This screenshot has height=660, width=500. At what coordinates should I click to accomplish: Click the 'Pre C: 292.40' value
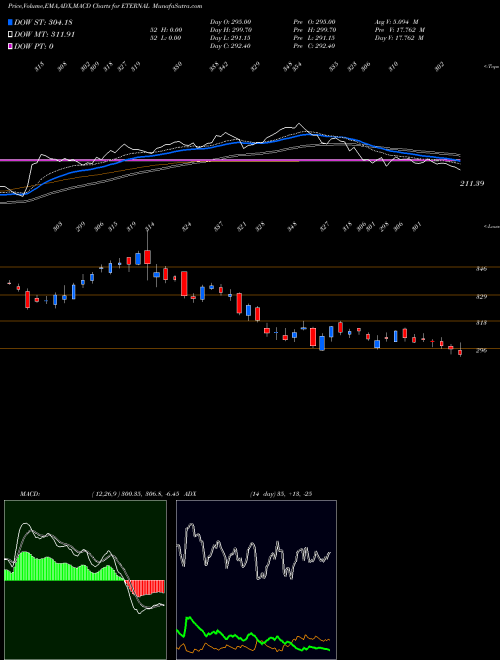tap(314, 46)
